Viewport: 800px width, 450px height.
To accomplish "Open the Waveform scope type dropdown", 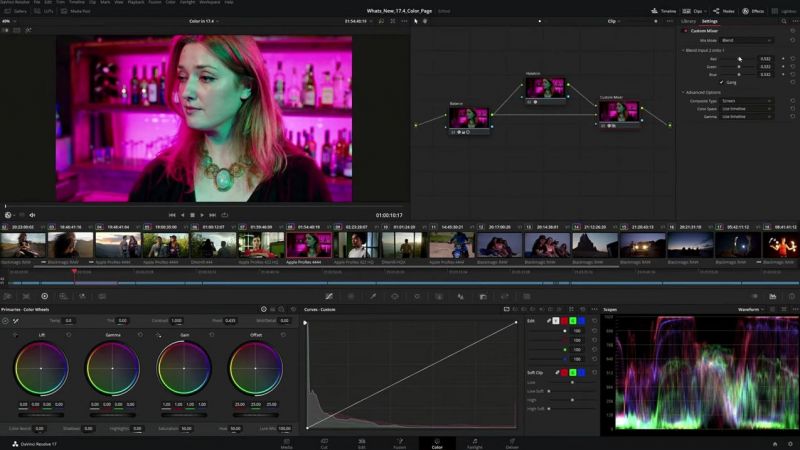I will click(751, 309).
